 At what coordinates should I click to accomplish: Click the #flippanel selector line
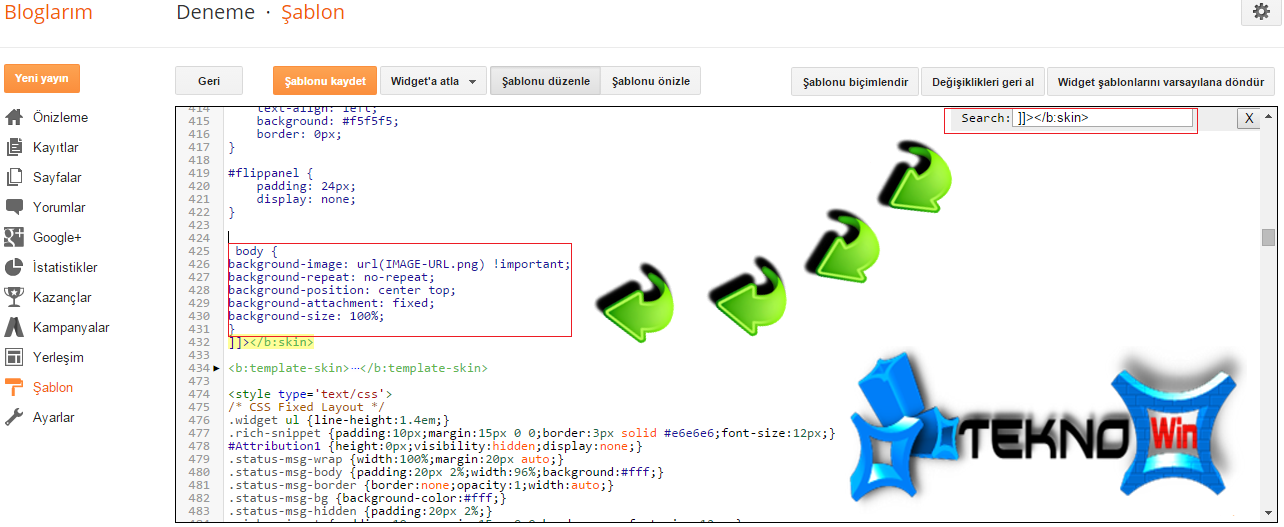271,173
